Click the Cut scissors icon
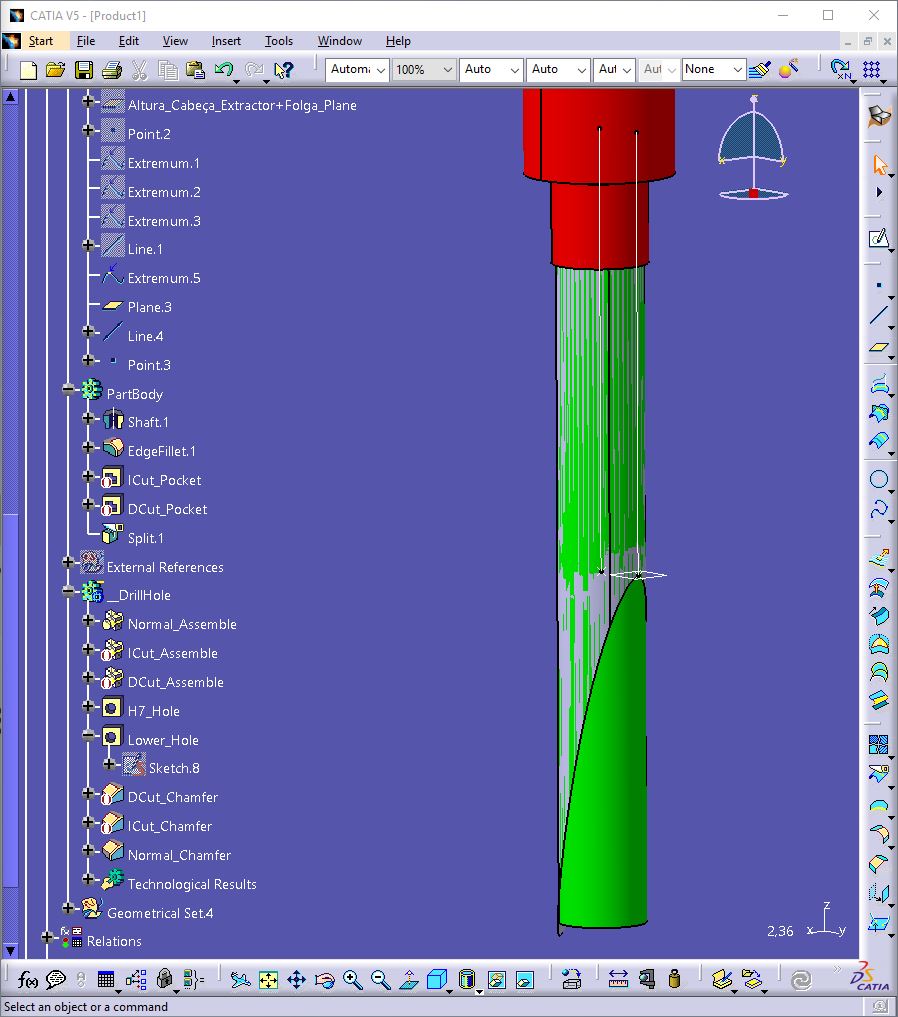 click(x=139, y=69)
